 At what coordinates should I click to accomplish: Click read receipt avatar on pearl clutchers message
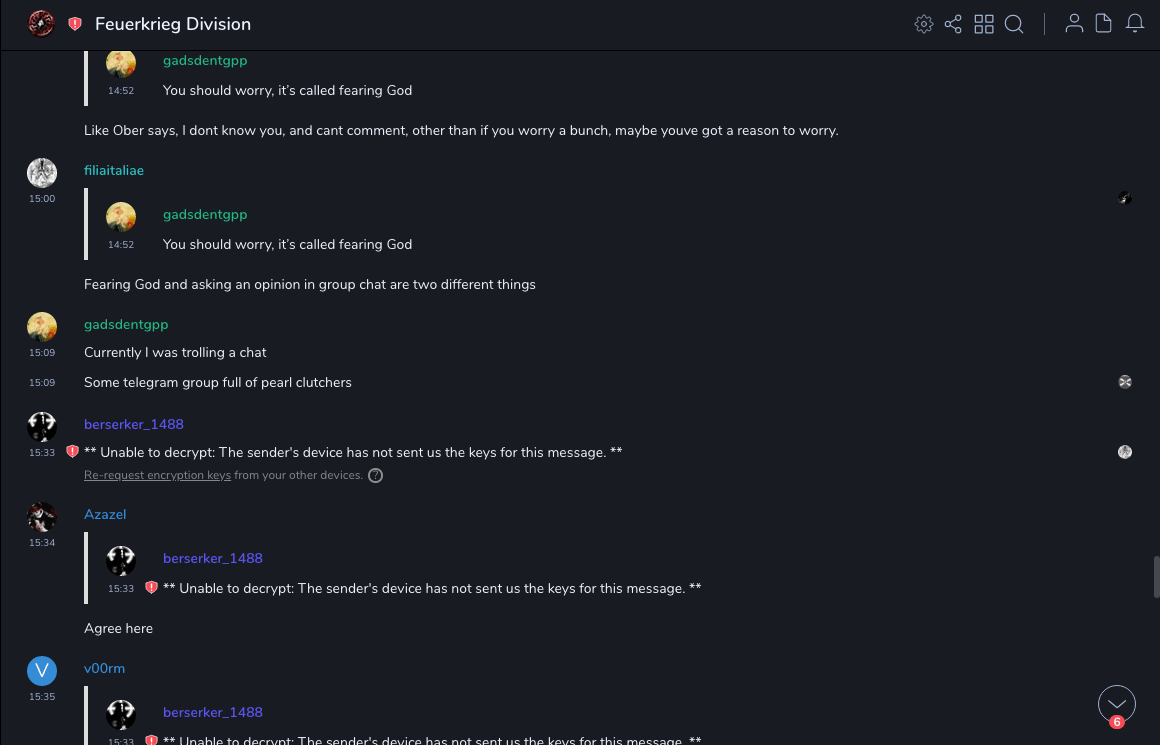(1125, 382)
